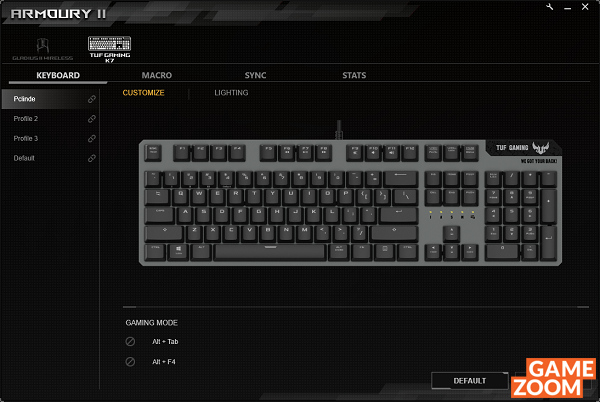Viewport: 600px width, 402px height.
Task: Click the spacebar key on the keyboard image
Action: tap(270, 252)
